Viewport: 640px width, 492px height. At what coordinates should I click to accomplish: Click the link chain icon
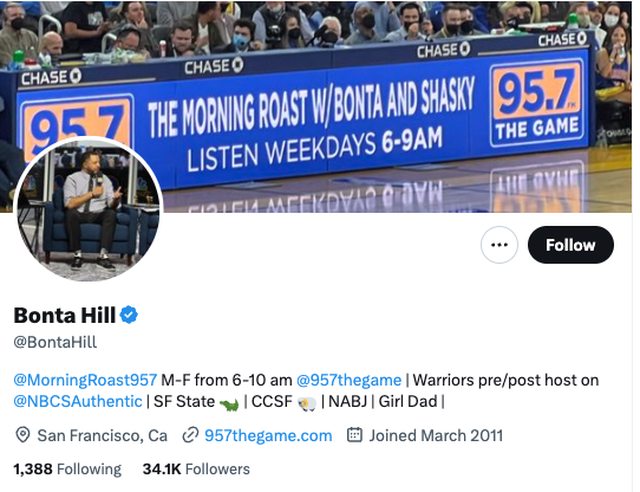click(190, 435)
